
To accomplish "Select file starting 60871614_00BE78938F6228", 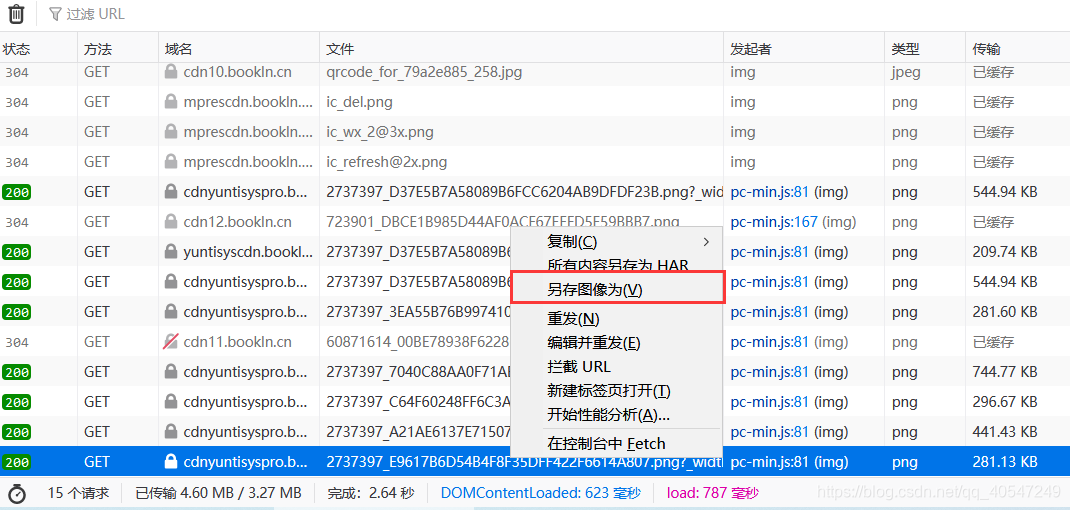I will tap(418, 342).
